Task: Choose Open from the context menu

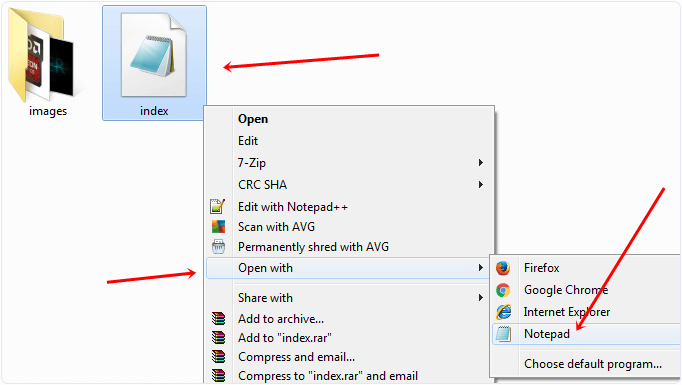Action: point(253,119)
